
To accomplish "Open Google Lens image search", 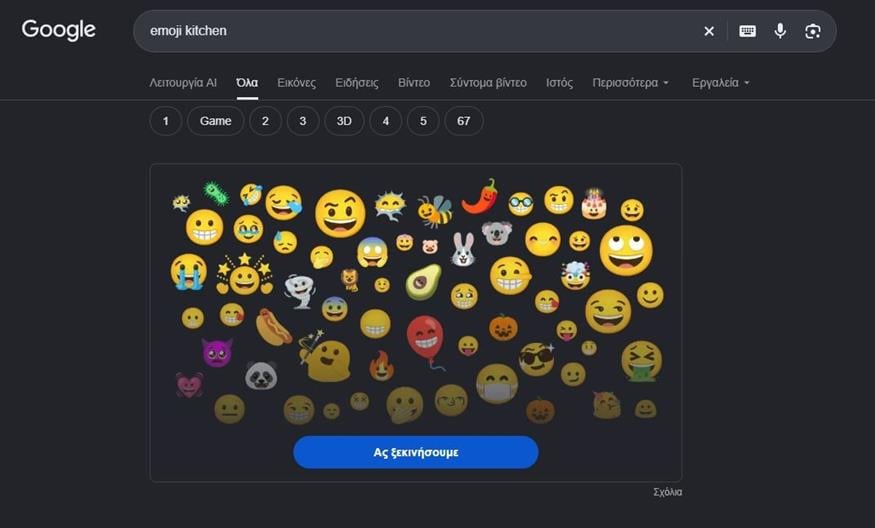I will (812, 31).
